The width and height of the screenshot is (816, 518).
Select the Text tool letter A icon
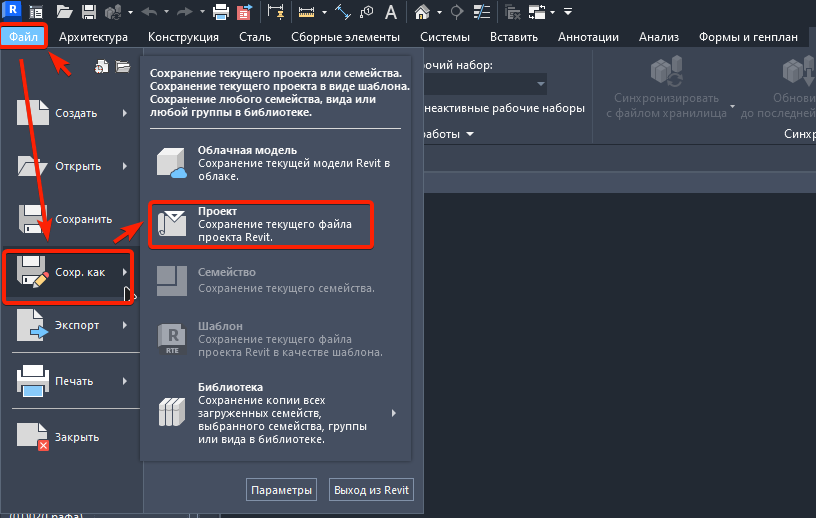coord(391,11)
